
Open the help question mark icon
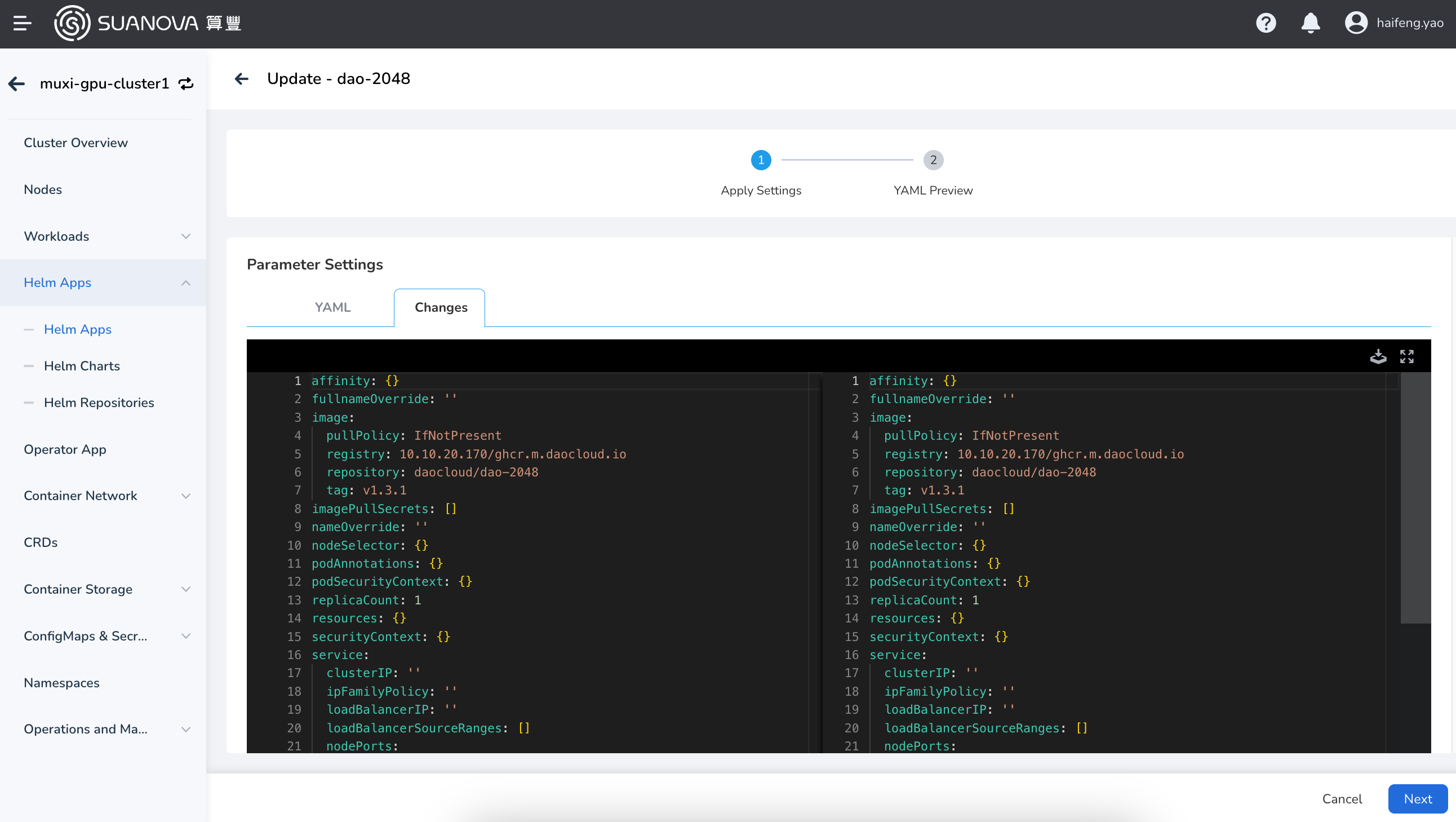point(1266,23)
